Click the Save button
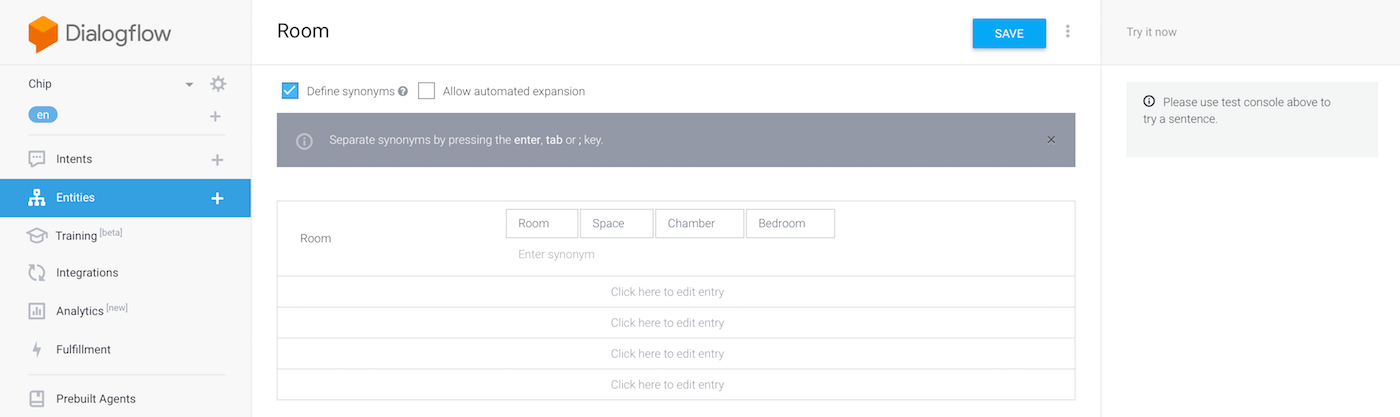This screenshot has height=417, width=1400. (1008, 34)
